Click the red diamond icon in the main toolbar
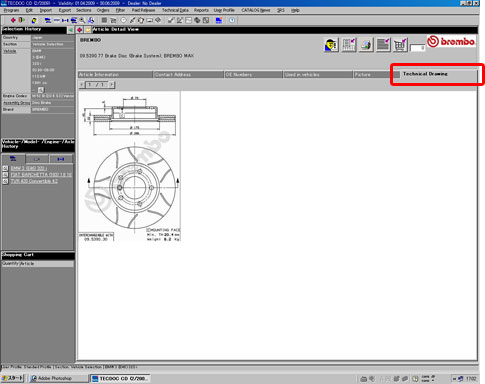The image size is (485, 384). tap(13, 20)
